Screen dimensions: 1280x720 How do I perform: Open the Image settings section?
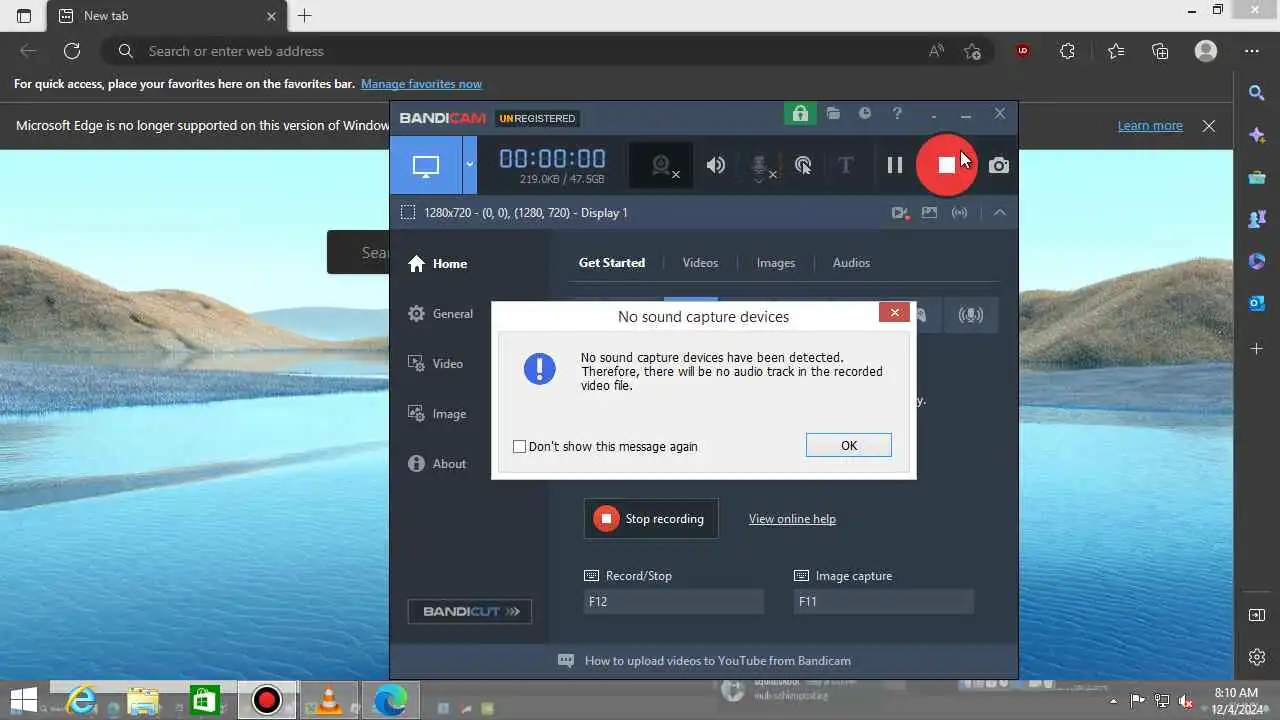(437, 414)
